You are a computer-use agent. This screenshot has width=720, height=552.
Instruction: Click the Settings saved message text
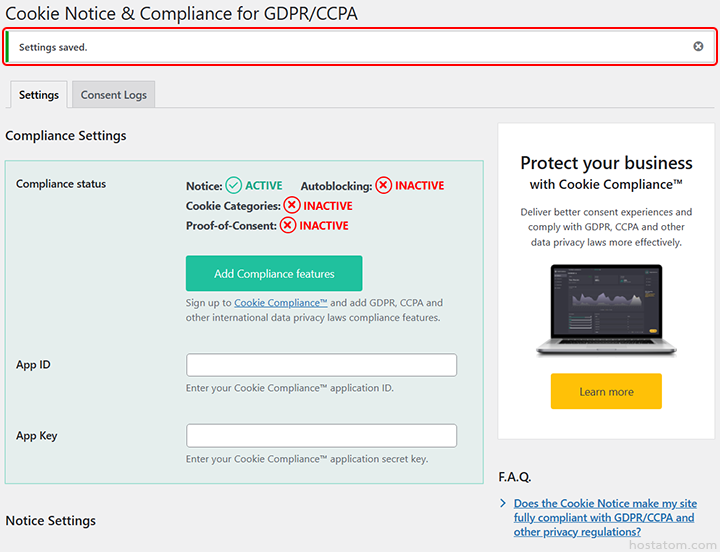pyautogui.click(x=53, y=47)
